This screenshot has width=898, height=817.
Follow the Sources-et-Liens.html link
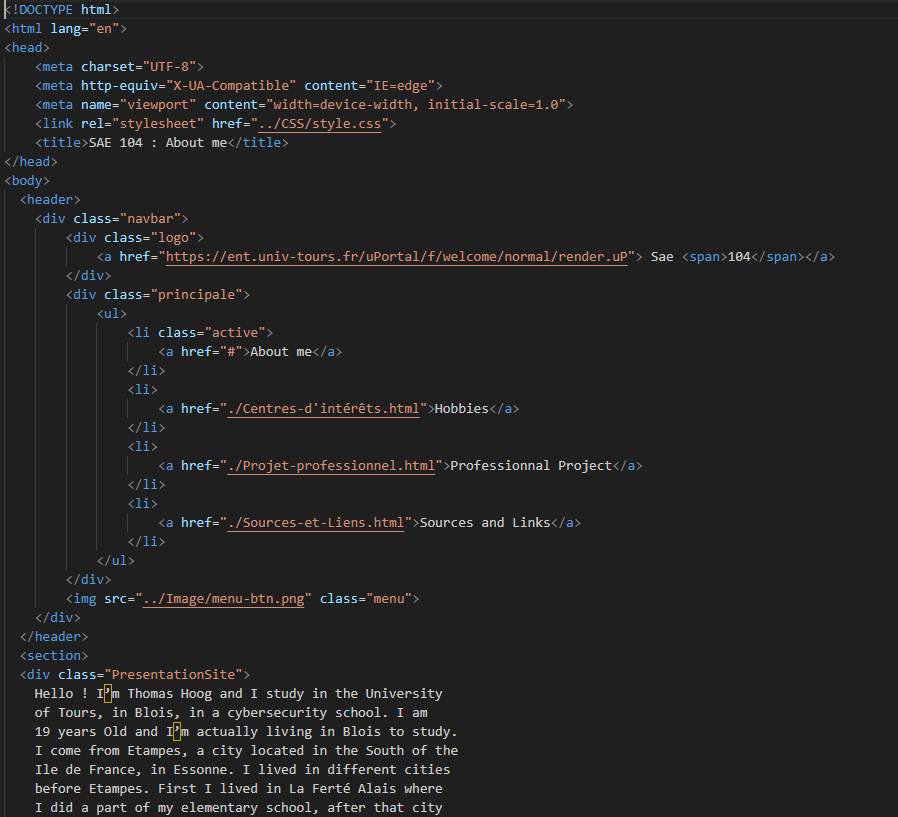(316, 522)
